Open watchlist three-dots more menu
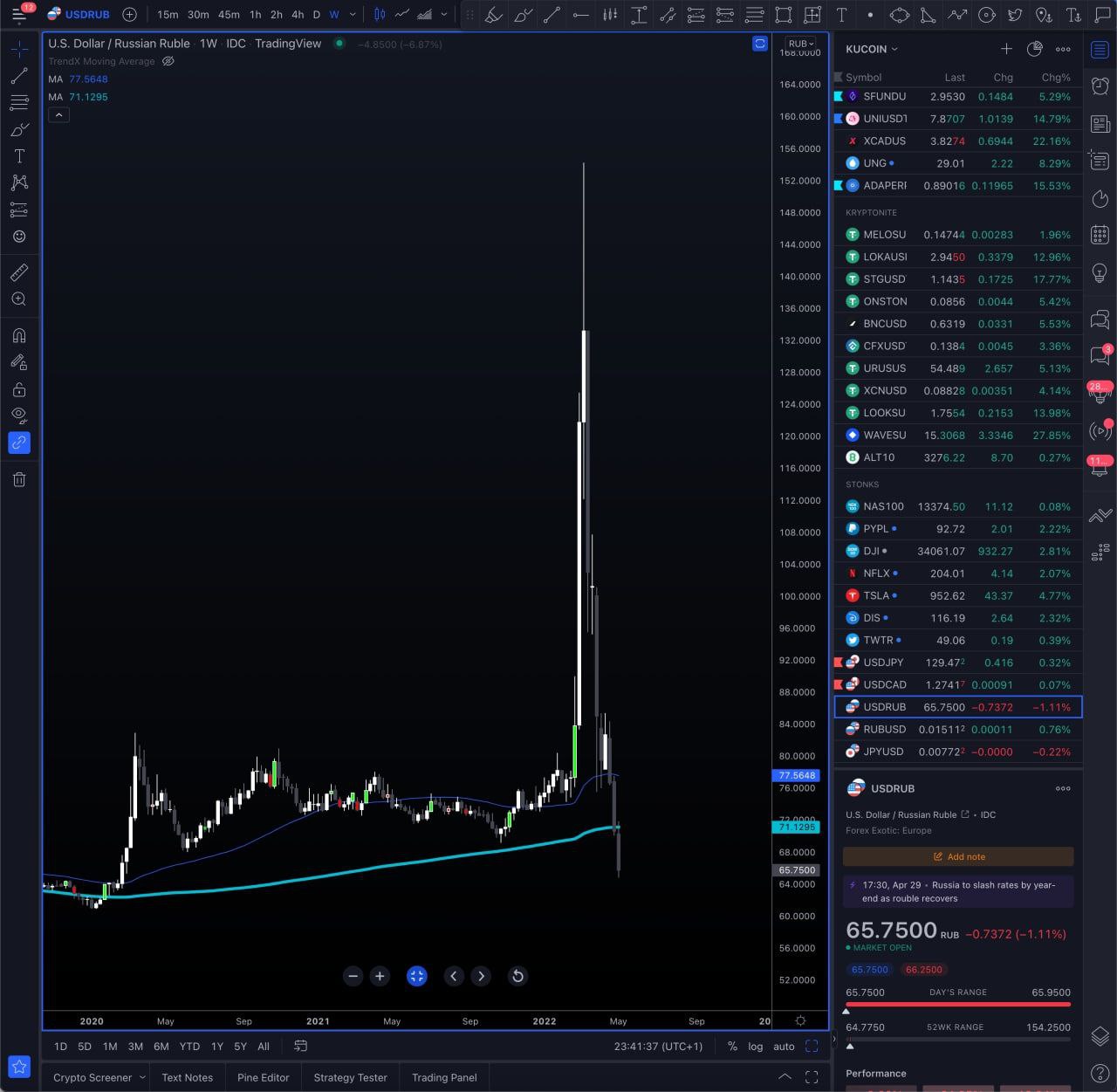Screen dimensions: 1117x1092 1063,49
